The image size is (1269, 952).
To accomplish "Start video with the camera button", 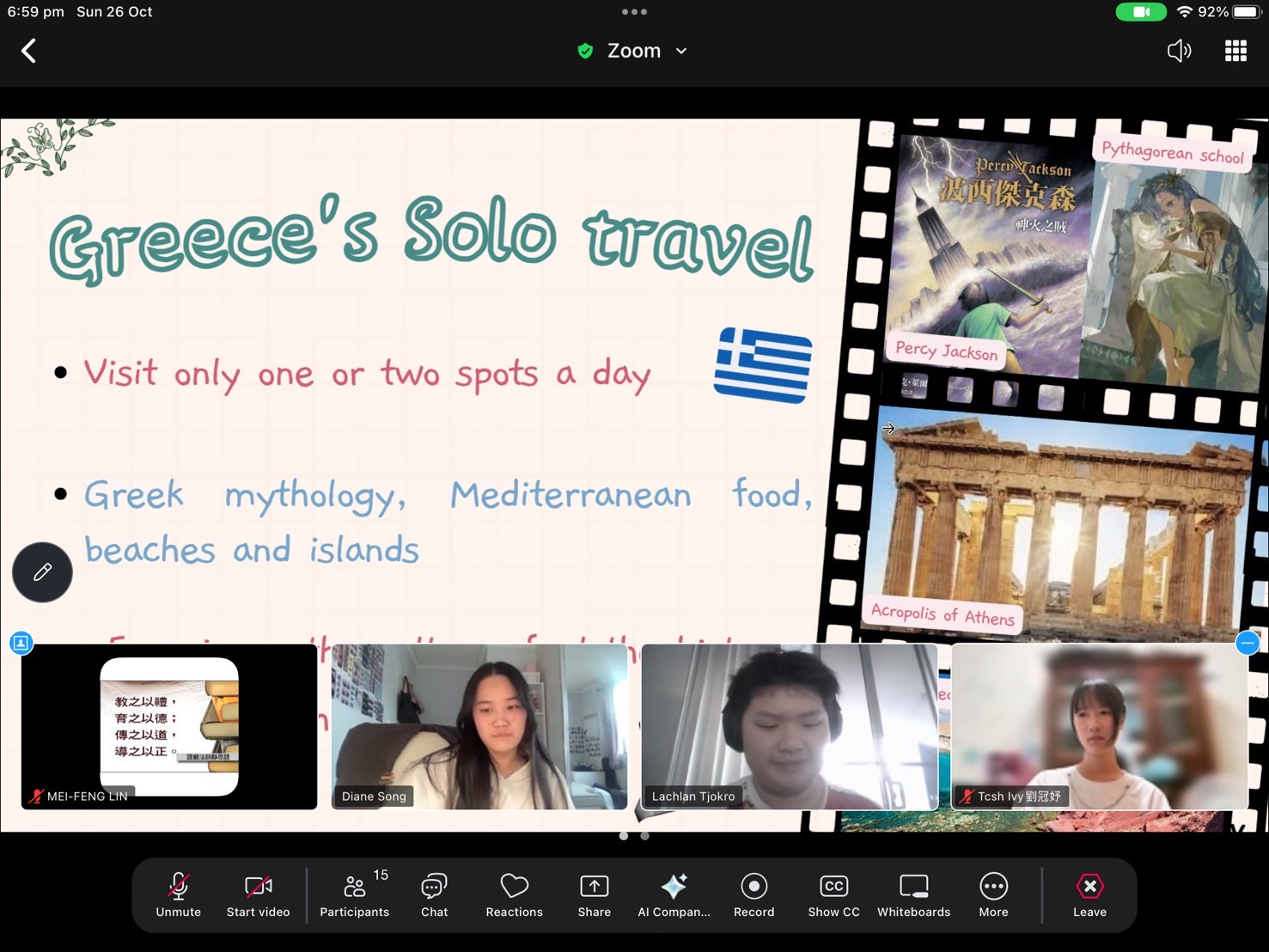I will click(258, 894).
